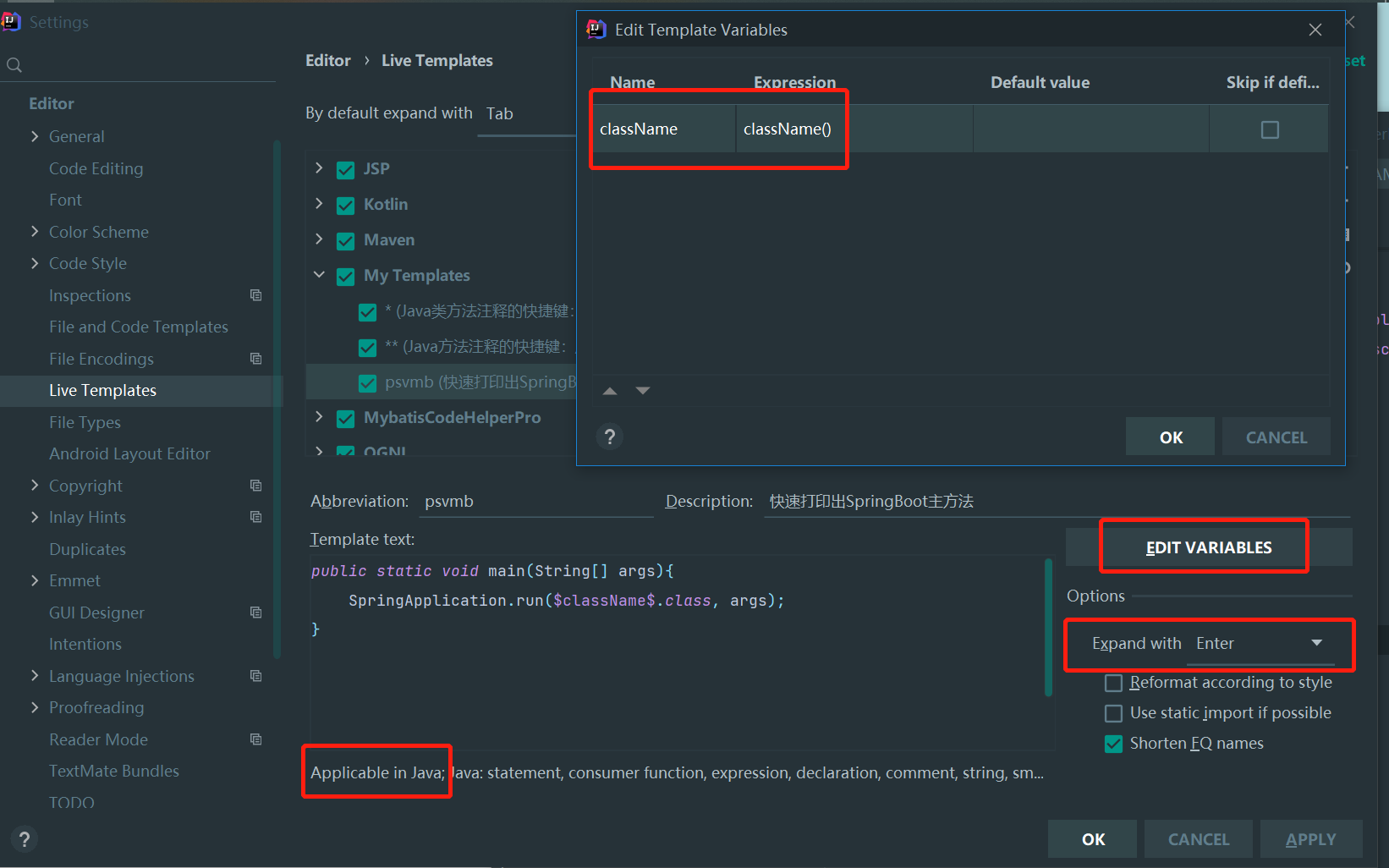Click the Description input field
Viewport: 1389px width, 868px height.
click(1057, 501)
